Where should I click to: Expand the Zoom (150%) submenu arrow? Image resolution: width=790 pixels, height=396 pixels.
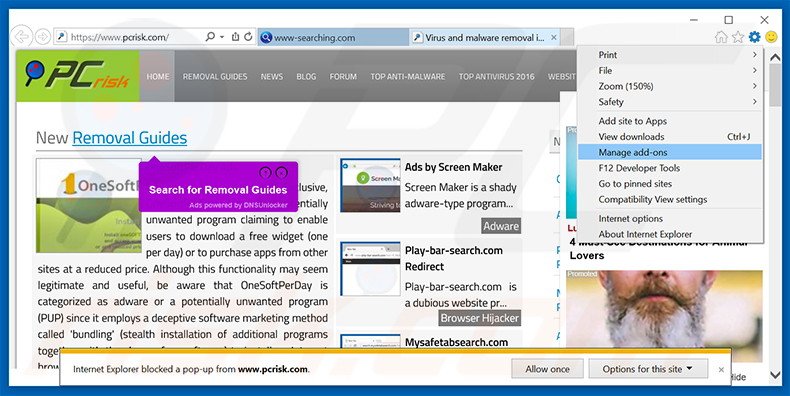pyautogui.click(x=754, y=86)
